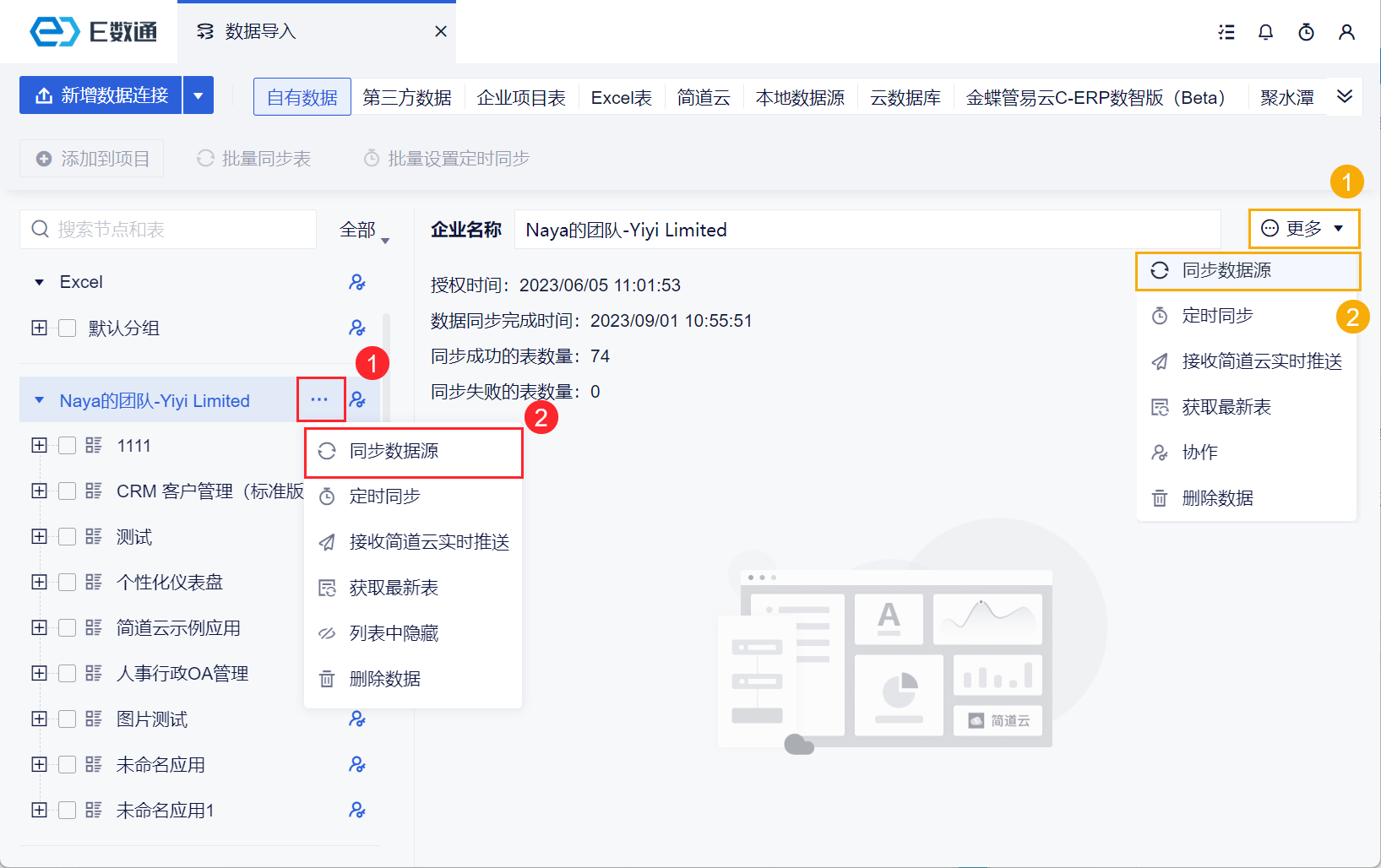This screenshot has height=868, width=1381.
Task: Open the 全部 filter dropdown
Action: 364,230
